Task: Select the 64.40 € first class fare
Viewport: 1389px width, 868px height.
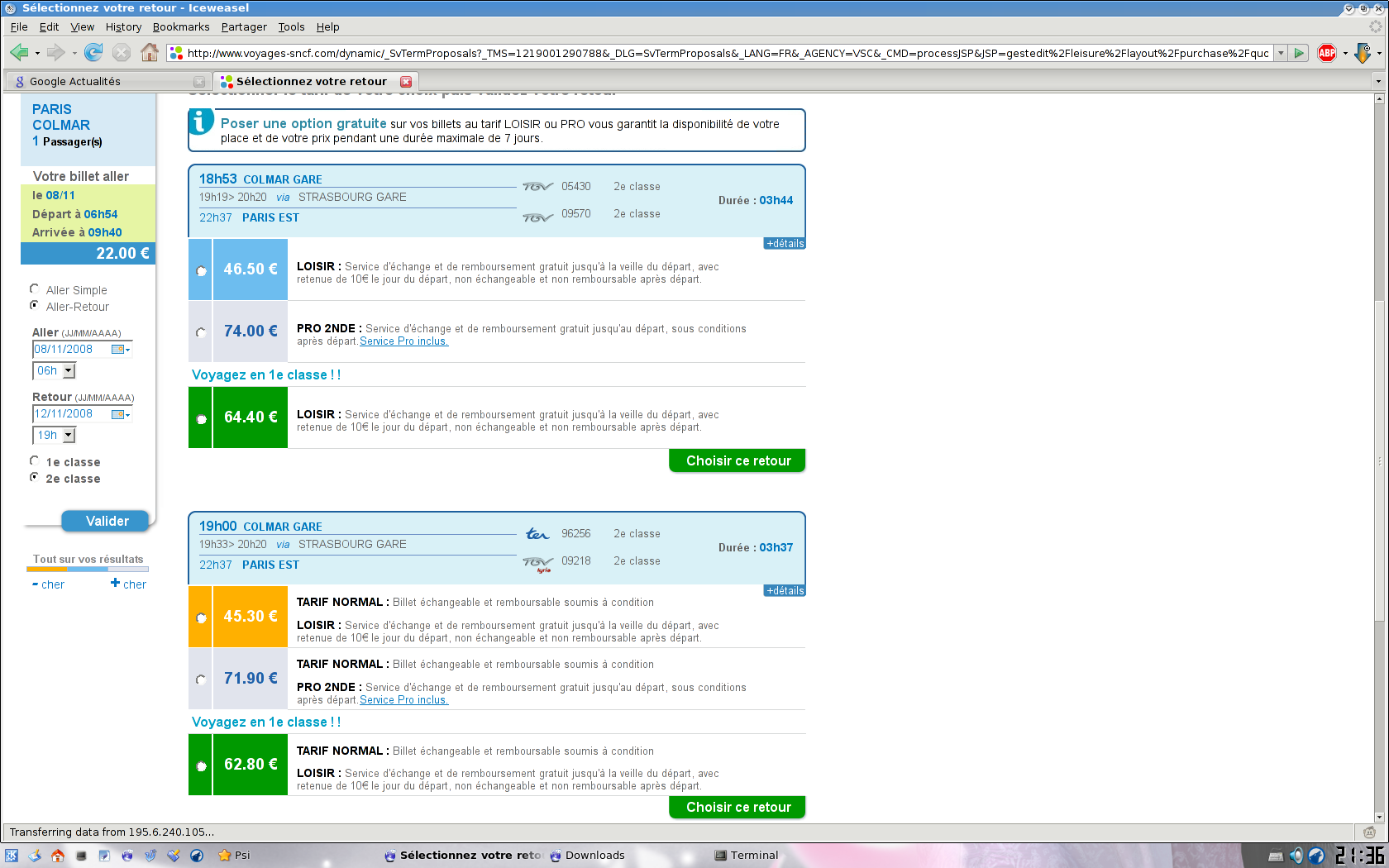Action: 201,419
